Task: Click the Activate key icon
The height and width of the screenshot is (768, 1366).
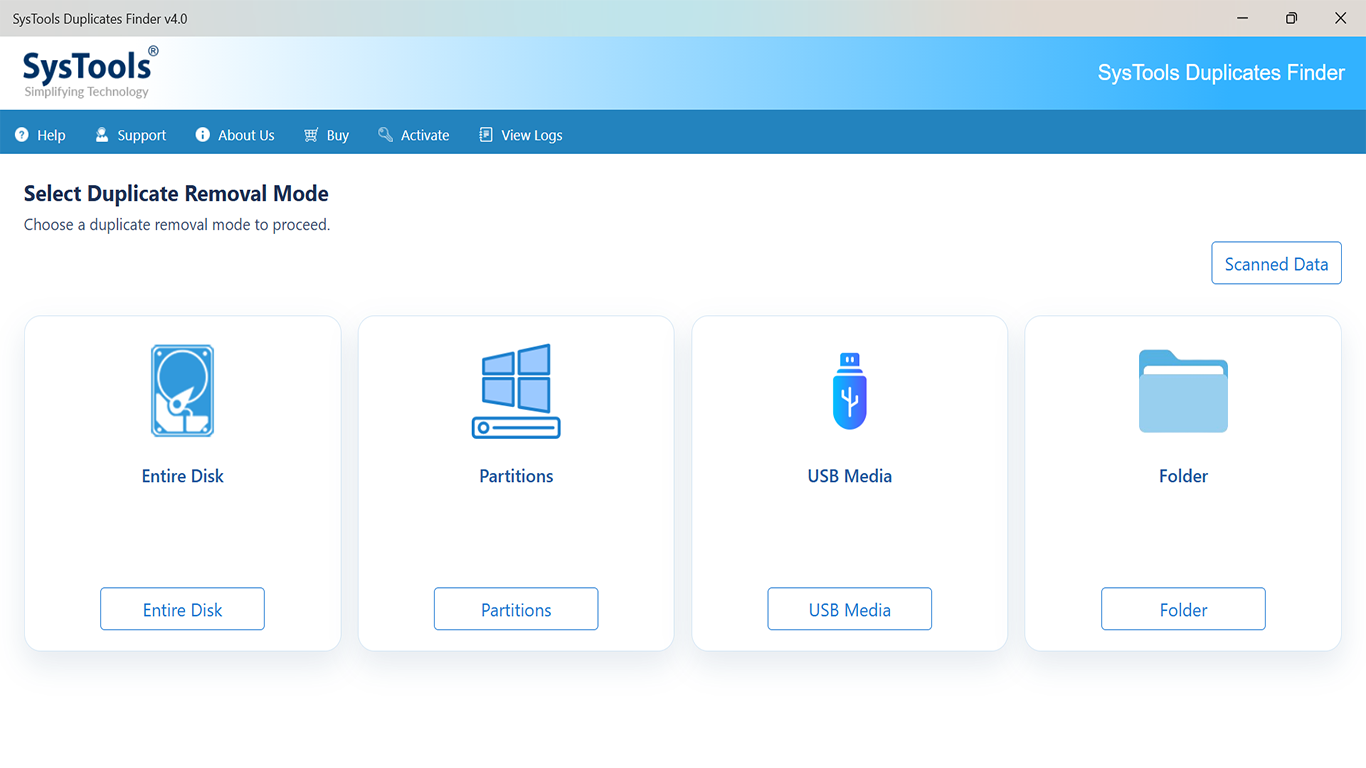Action: point(385,135)
